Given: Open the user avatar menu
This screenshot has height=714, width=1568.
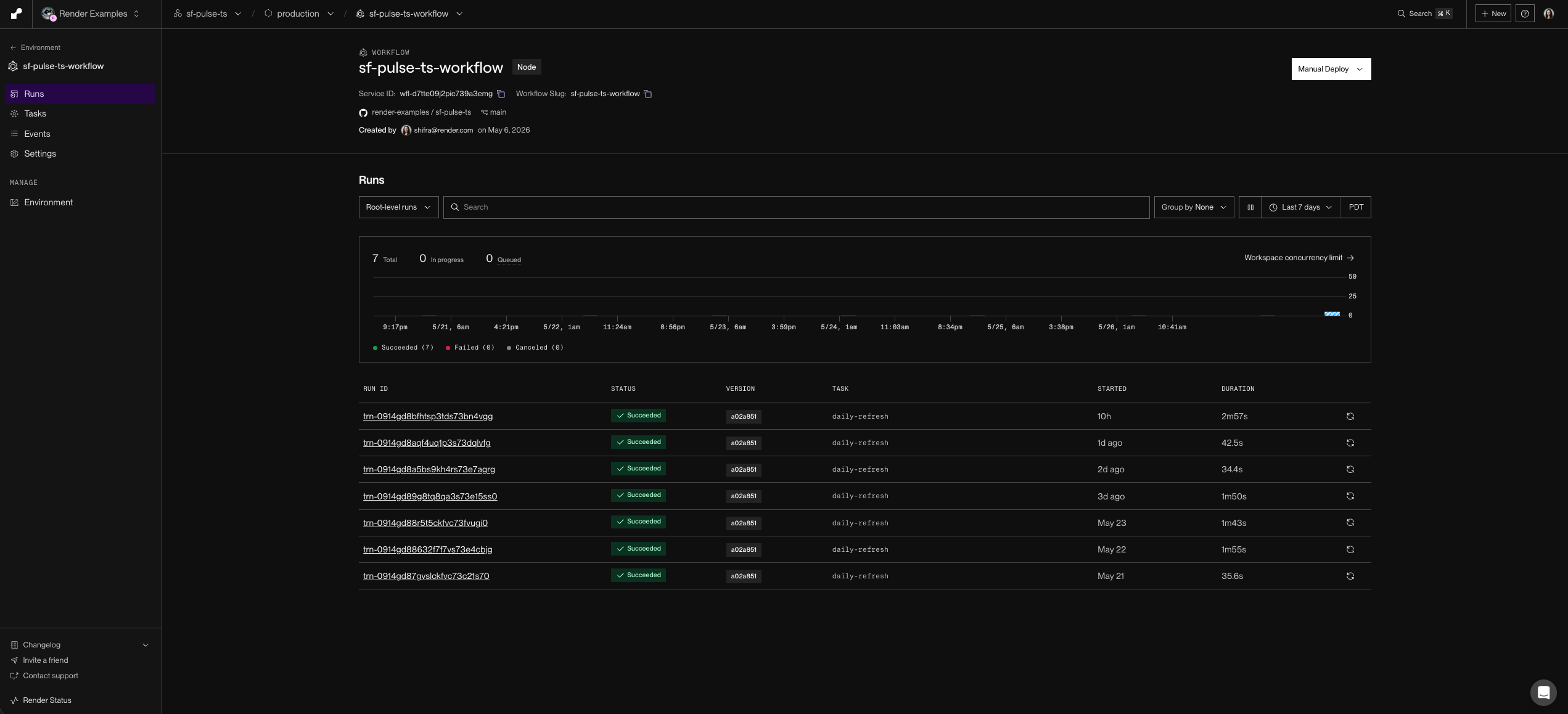Looking at the screenshot, I should 1548,14.
